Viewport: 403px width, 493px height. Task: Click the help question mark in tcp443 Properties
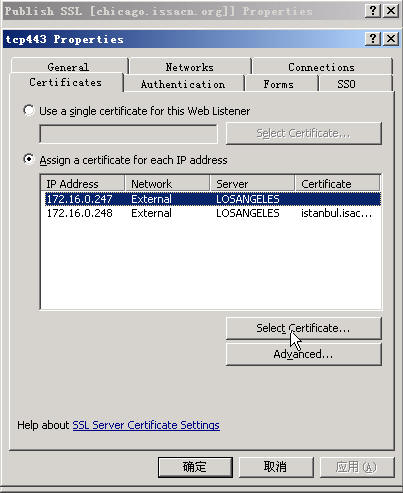373,39
